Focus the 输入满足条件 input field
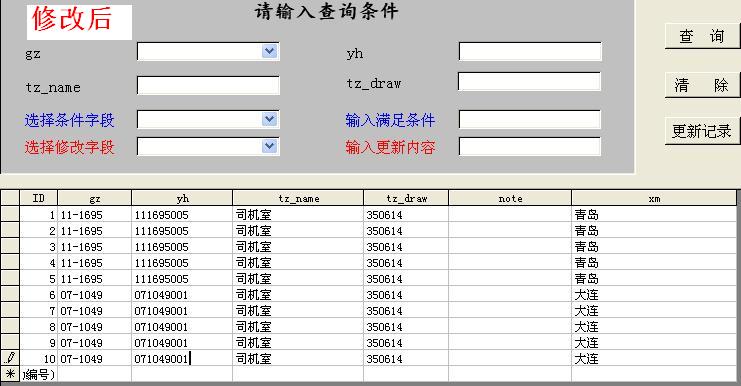 pyautogui.click(x=530, y=120)
